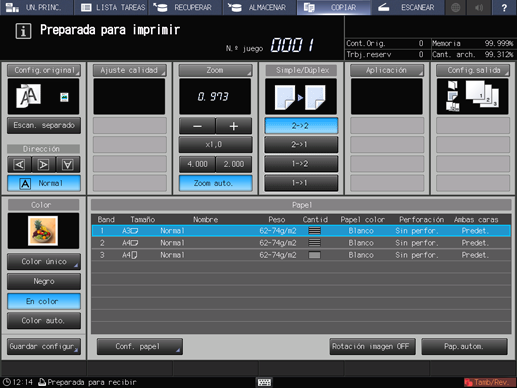Expand the Aplicación menu
Viewport: 517px width, 388px height.
coord(387,70)
